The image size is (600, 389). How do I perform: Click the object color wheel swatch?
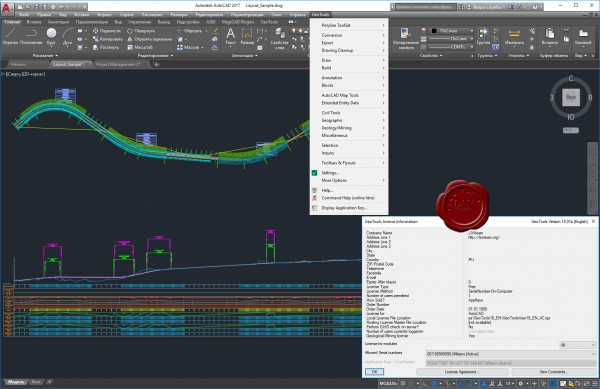click(x=423, y=31)
